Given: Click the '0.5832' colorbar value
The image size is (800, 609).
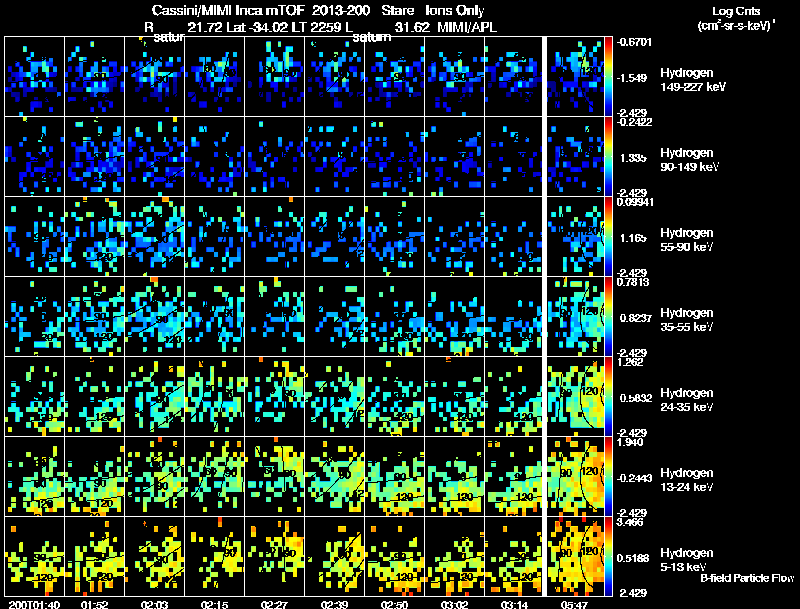Looking at the screenshot, I should point(636,398).
